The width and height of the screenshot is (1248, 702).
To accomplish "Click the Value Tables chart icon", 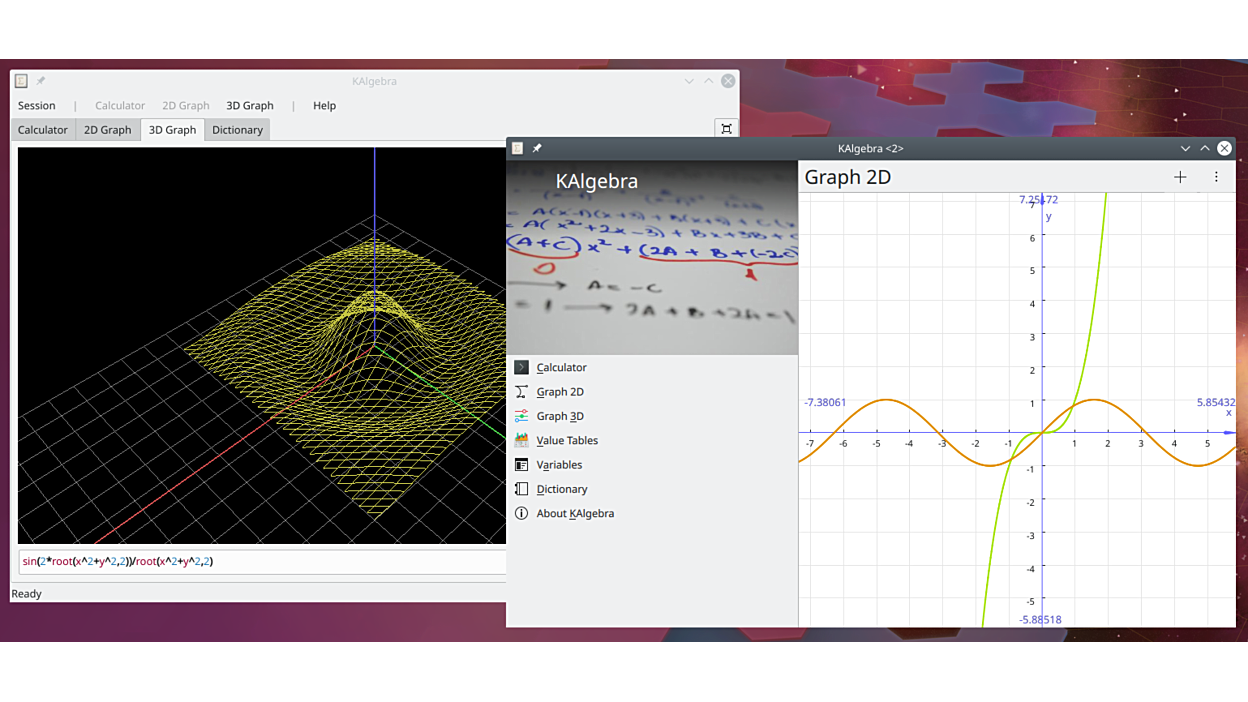I will click(521, 440).
